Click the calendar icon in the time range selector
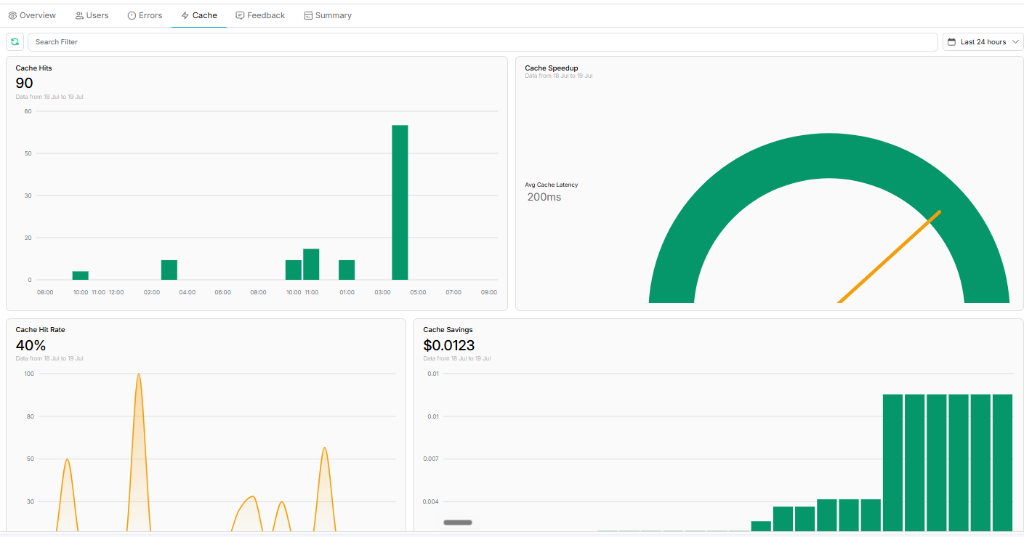 952,42
